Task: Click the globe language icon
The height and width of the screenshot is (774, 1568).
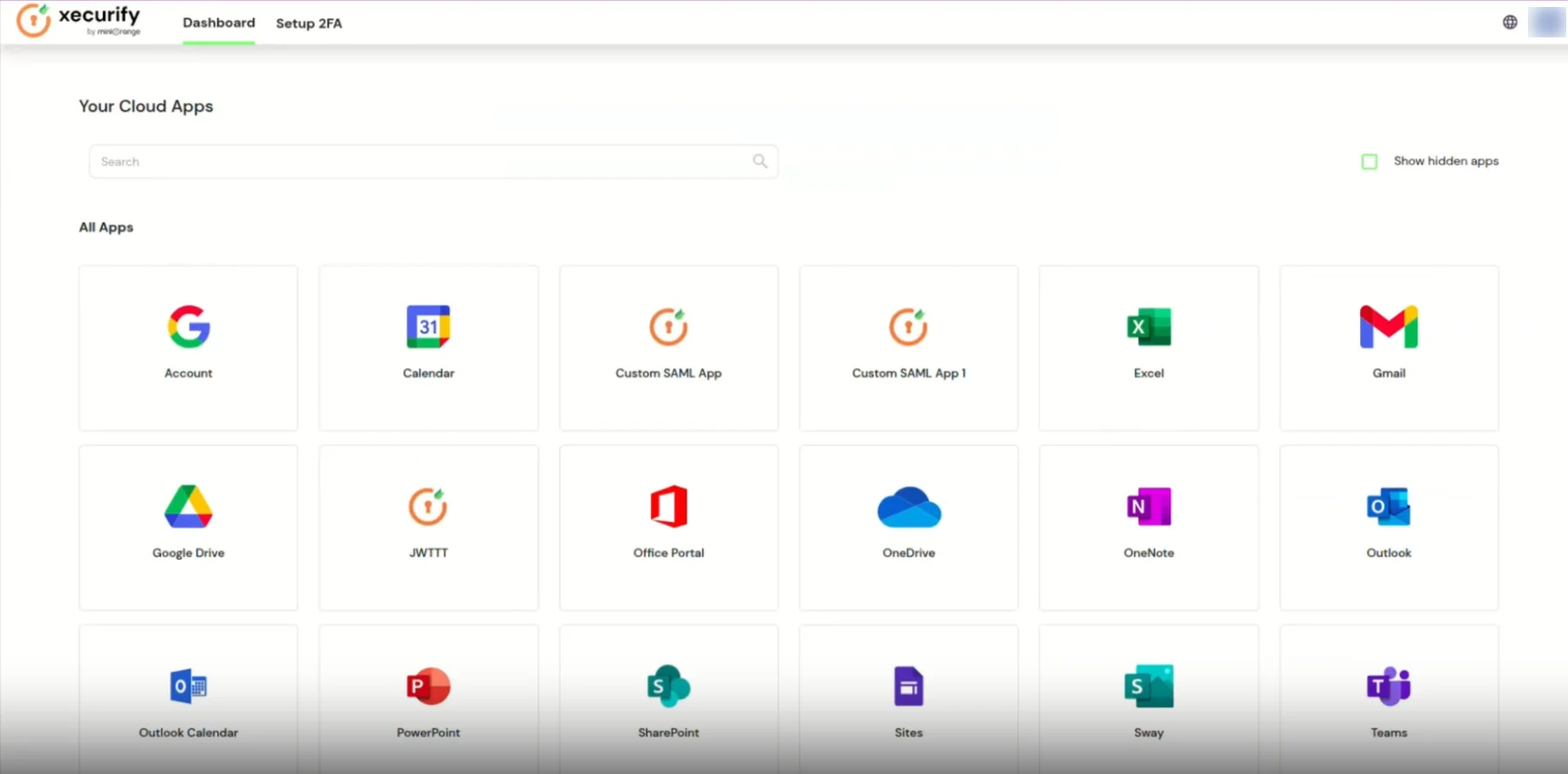Action: [1510, 23]
